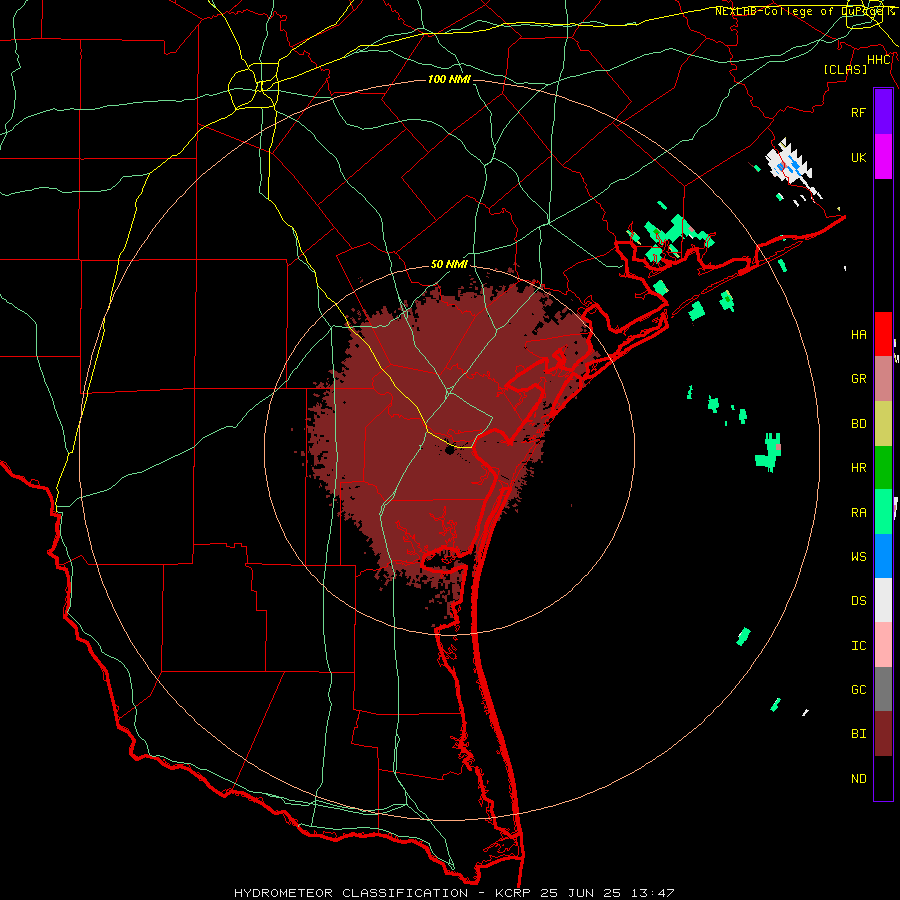Click the RA legend label
This screenshot has height=900, width=900.
pos(858,513)
